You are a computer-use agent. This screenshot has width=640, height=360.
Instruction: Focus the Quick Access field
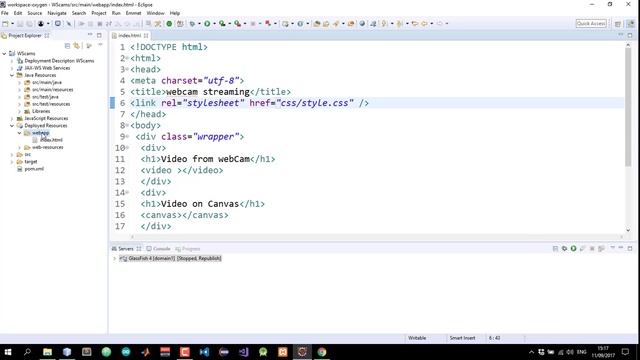coord(591,24)
